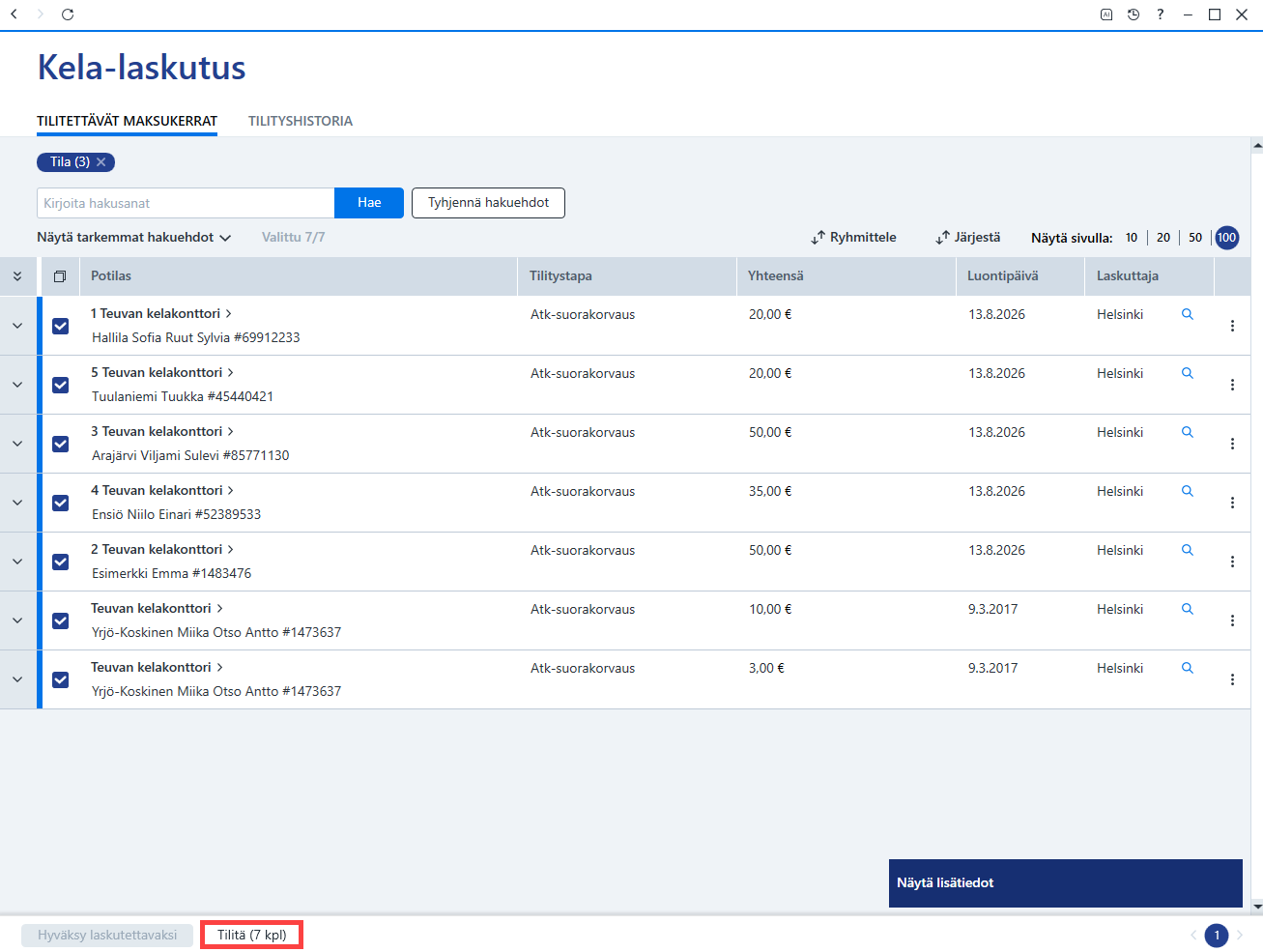Focus the Kirjoita hakusanat search field
The image size is (1263, 952).
[186, 203]
